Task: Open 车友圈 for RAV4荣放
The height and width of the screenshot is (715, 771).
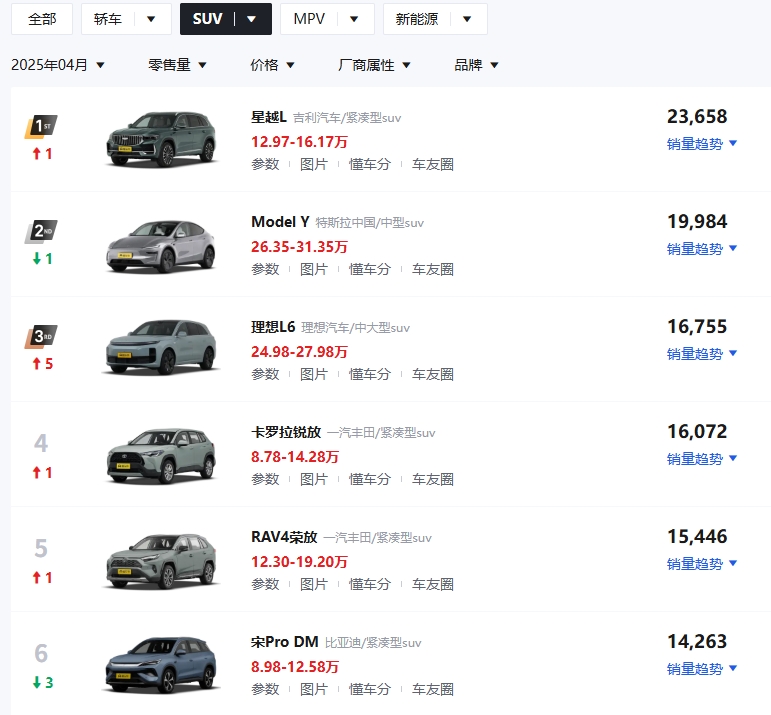Action: point(433,584)
